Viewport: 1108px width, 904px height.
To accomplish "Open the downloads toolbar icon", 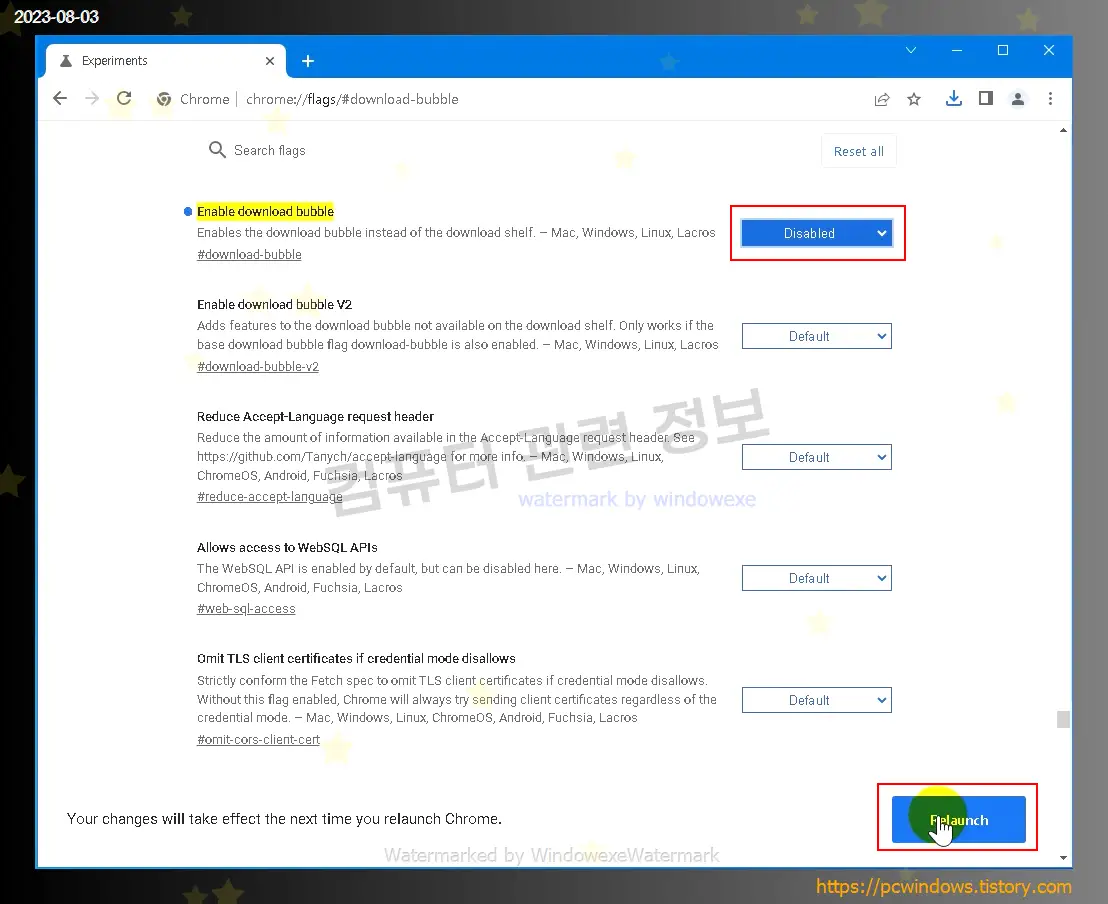I will click(954, 98).
